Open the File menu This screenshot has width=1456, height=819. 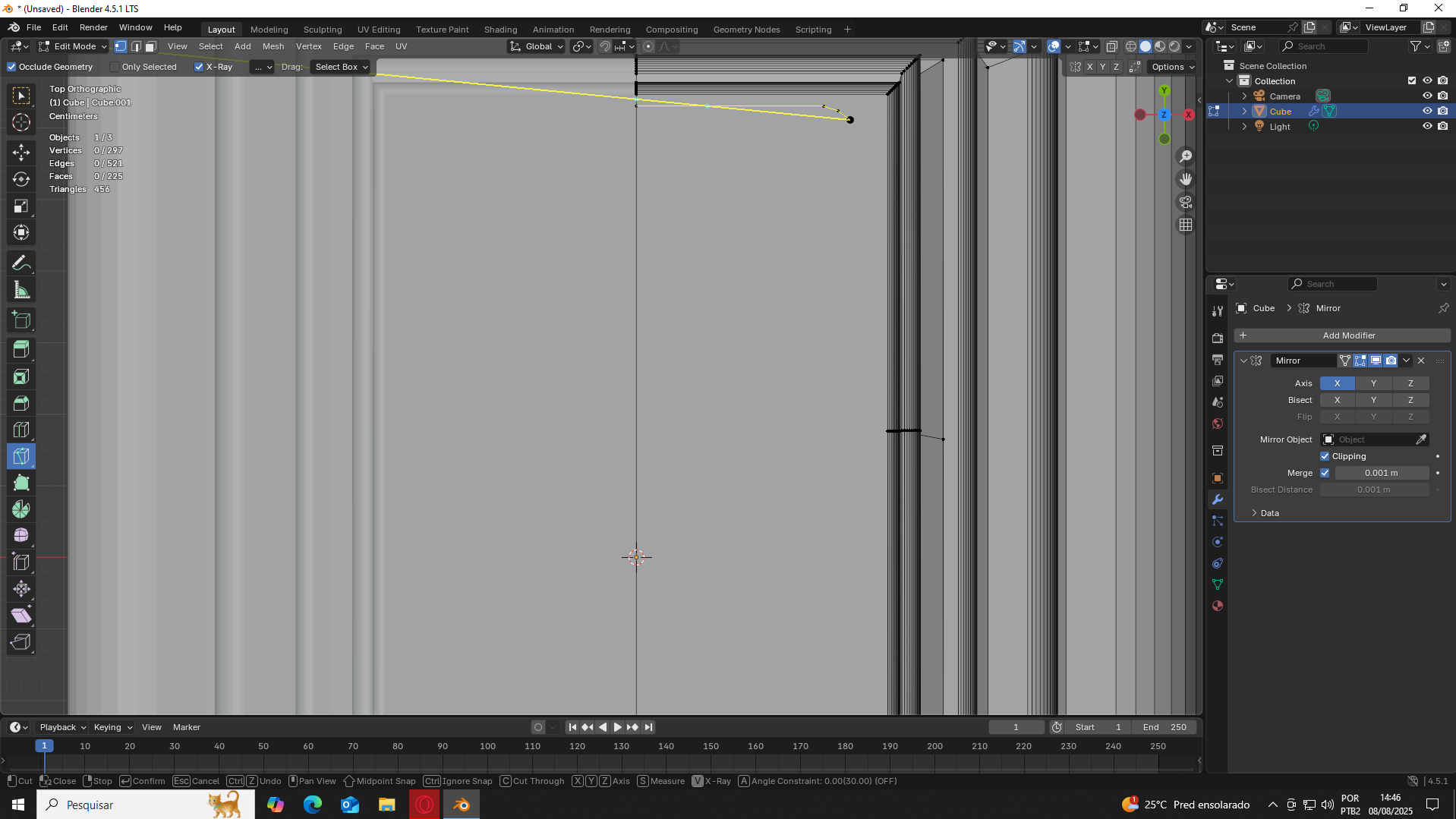pyautogui.click(x=33, y=27)
